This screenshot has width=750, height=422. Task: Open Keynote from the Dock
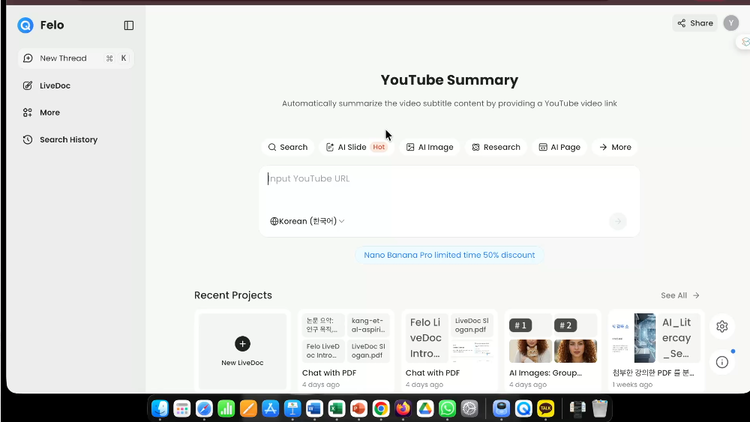(292, 409)
